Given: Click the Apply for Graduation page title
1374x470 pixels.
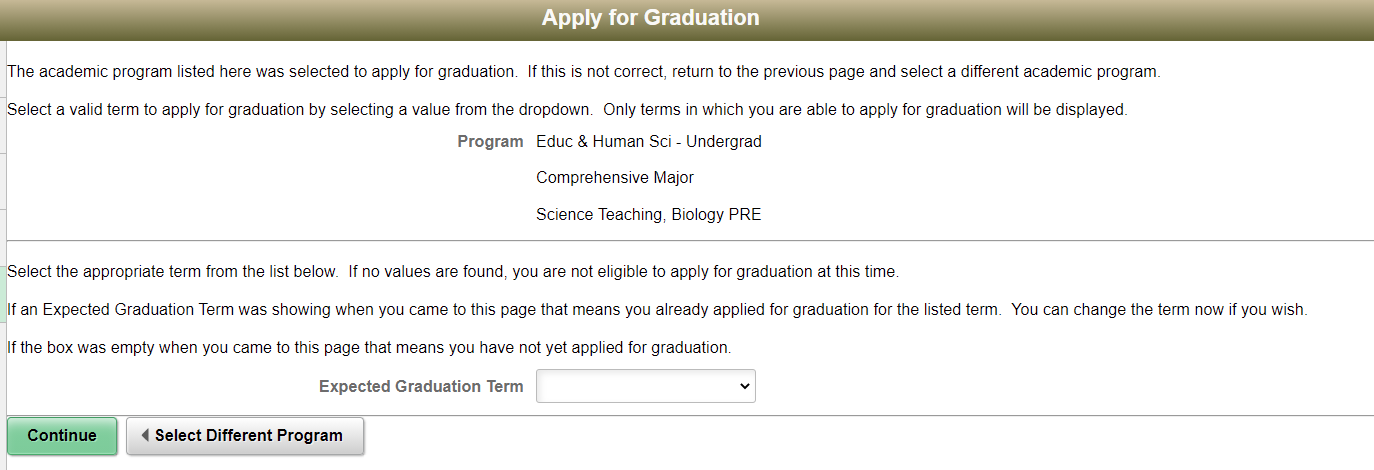Looking at the screenshot, I should [650, 18].
